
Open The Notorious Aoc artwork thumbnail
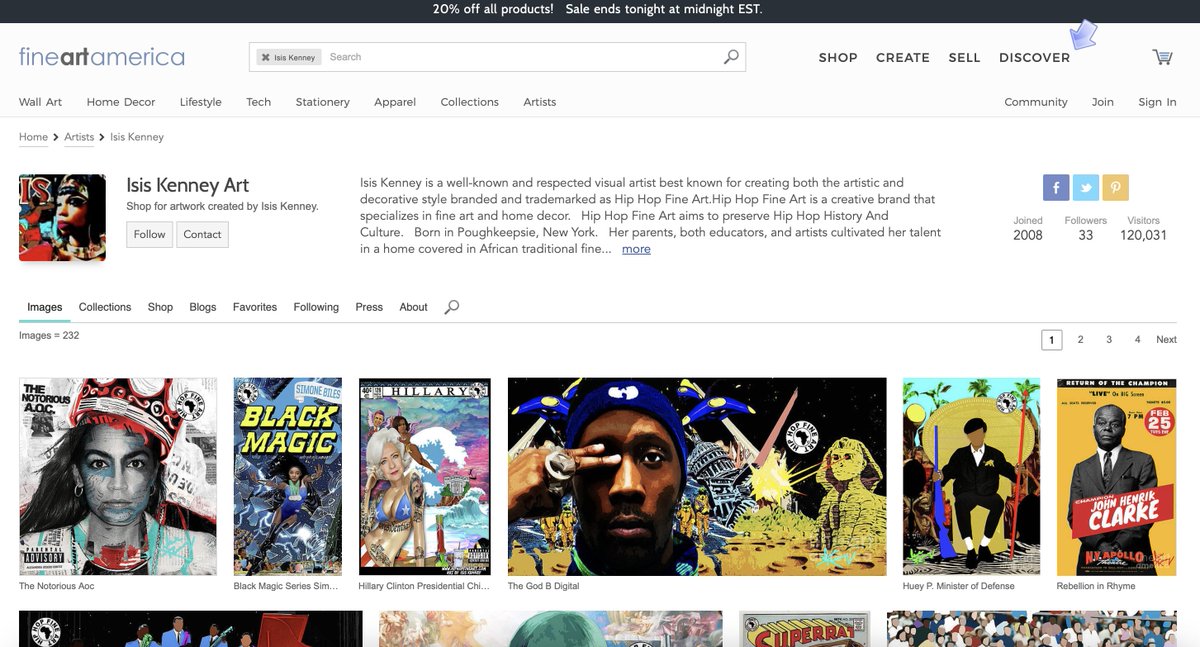pyautogui.click(x=118, y=476)
